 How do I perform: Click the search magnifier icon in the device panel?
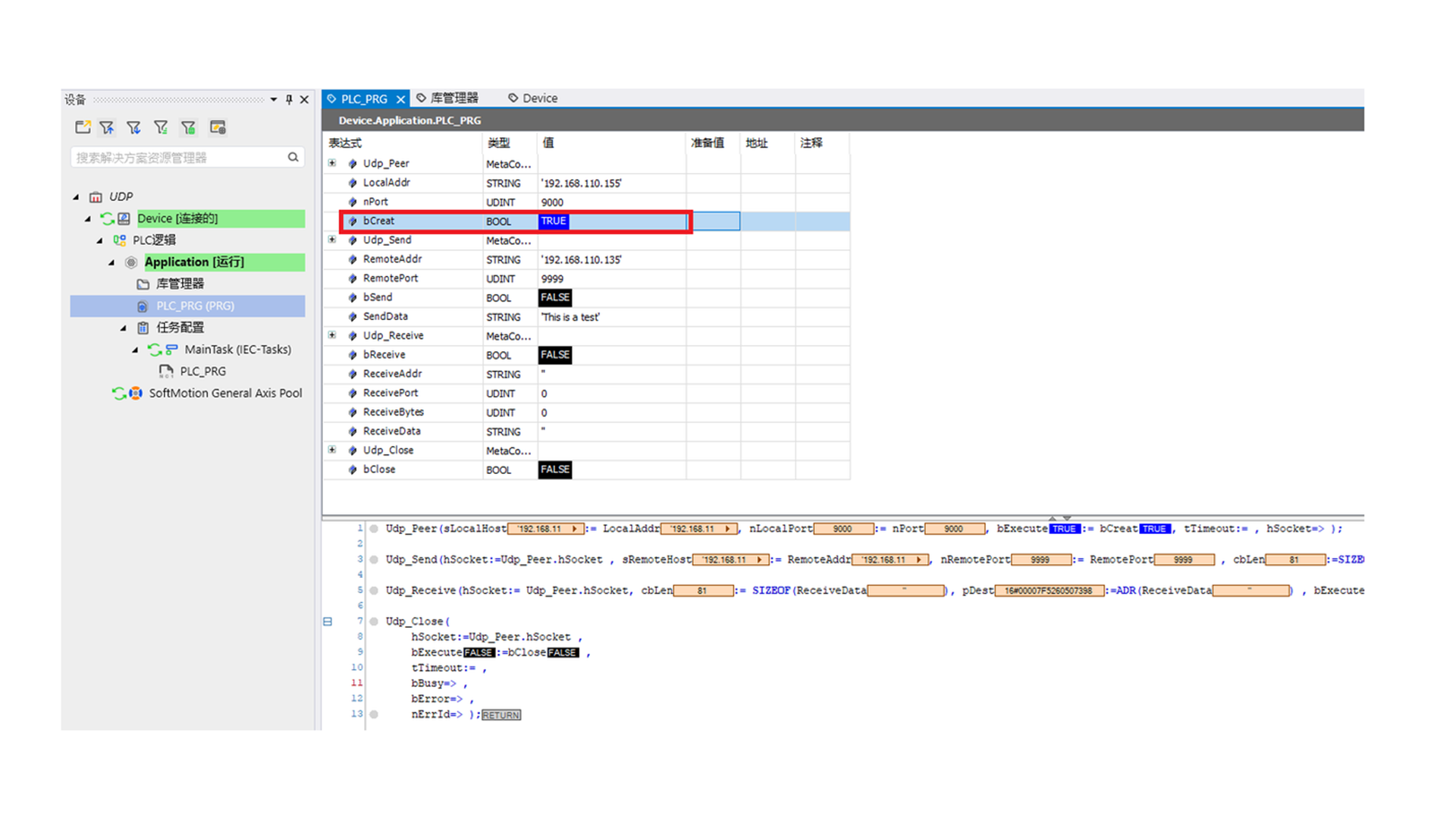293,157
